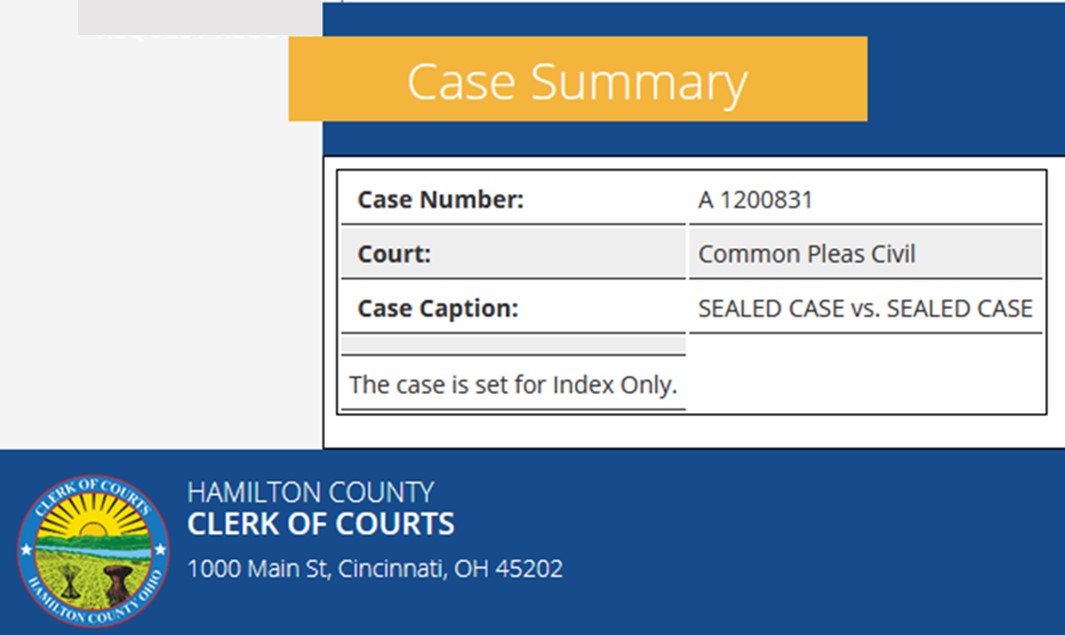Click the Index Only notice text

(512, 384)
